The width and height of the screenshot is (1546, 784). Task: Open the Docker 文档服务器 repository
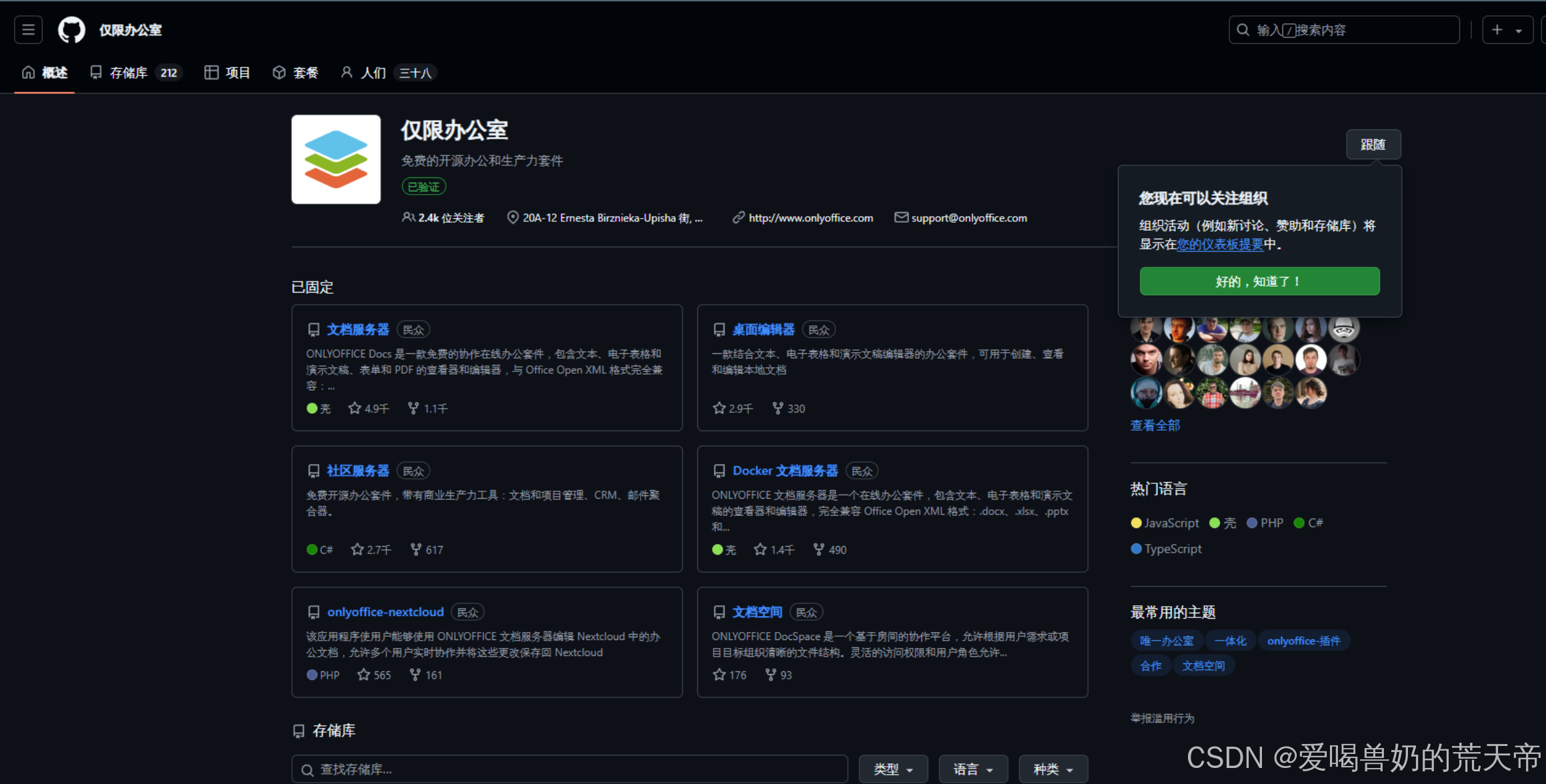[x=785, y=471]
